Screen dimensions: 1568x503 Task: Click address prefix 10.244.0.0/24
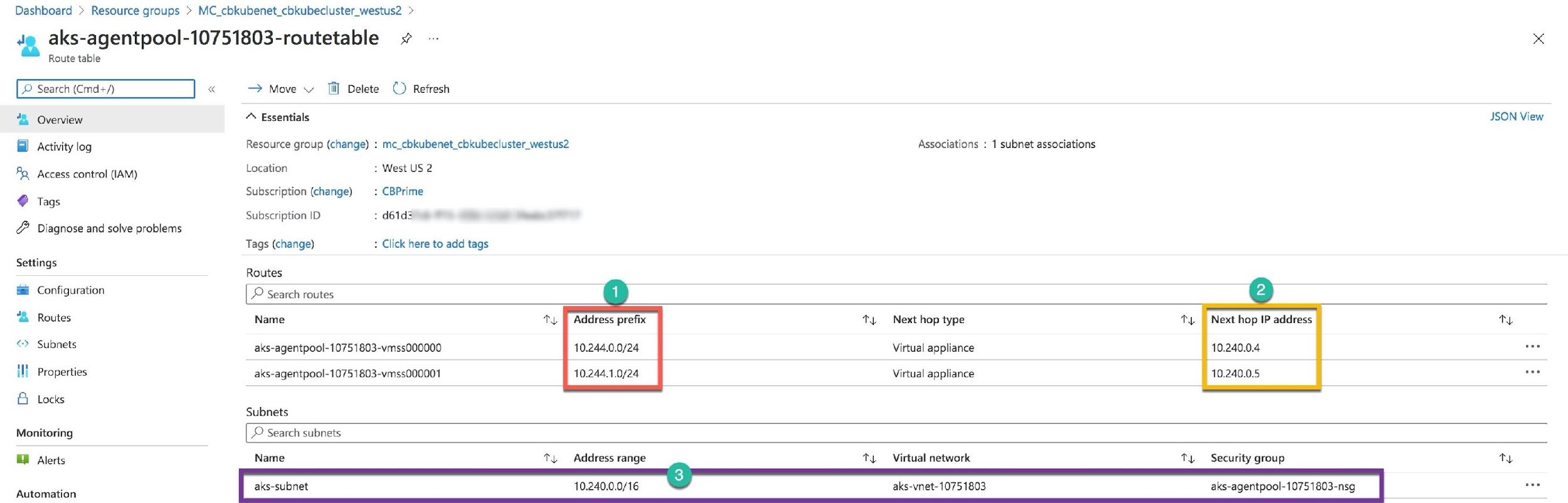coord(606,347)
